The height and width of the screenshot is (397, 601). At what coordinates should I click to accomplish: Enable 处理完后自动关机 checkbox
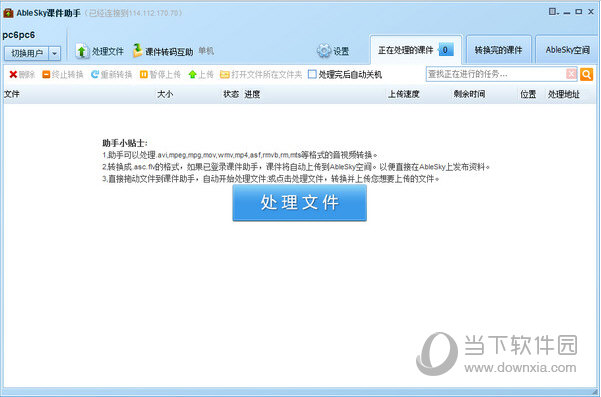[312, 74]
